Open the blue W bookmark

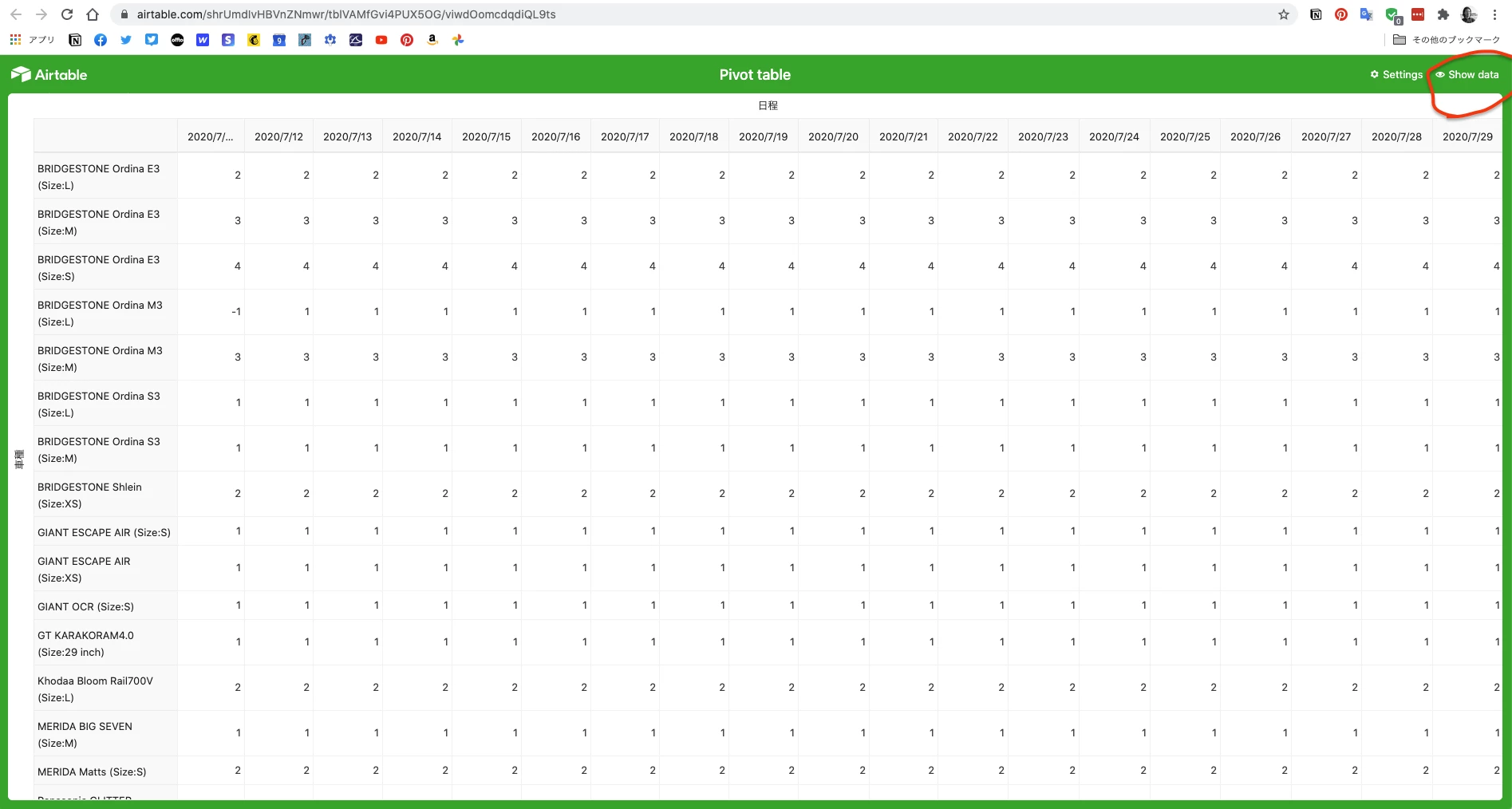tap(203, 40)
